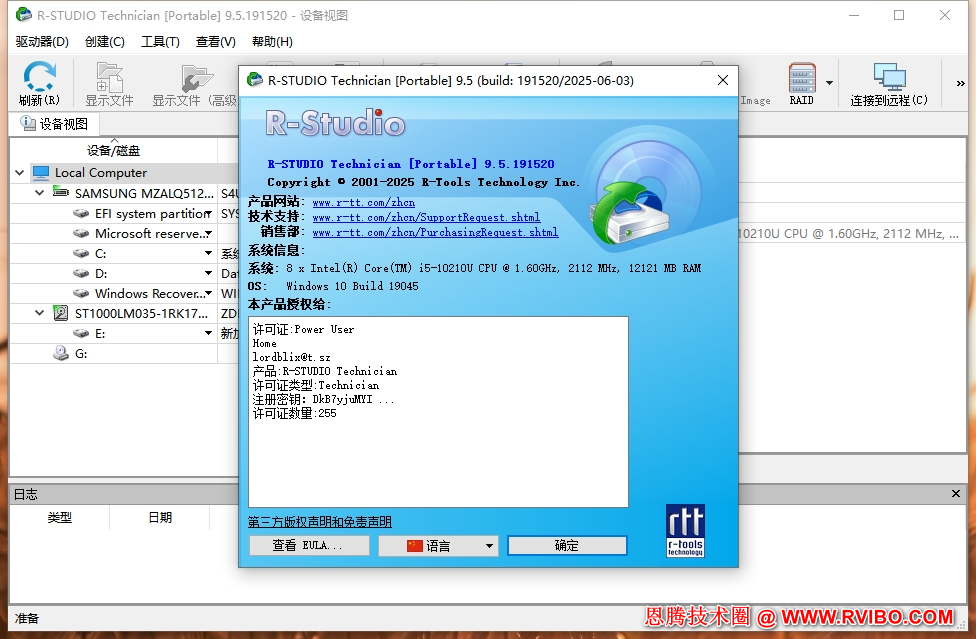Click the ST1000LM035 hard disk icon

[x=60, y=313]
